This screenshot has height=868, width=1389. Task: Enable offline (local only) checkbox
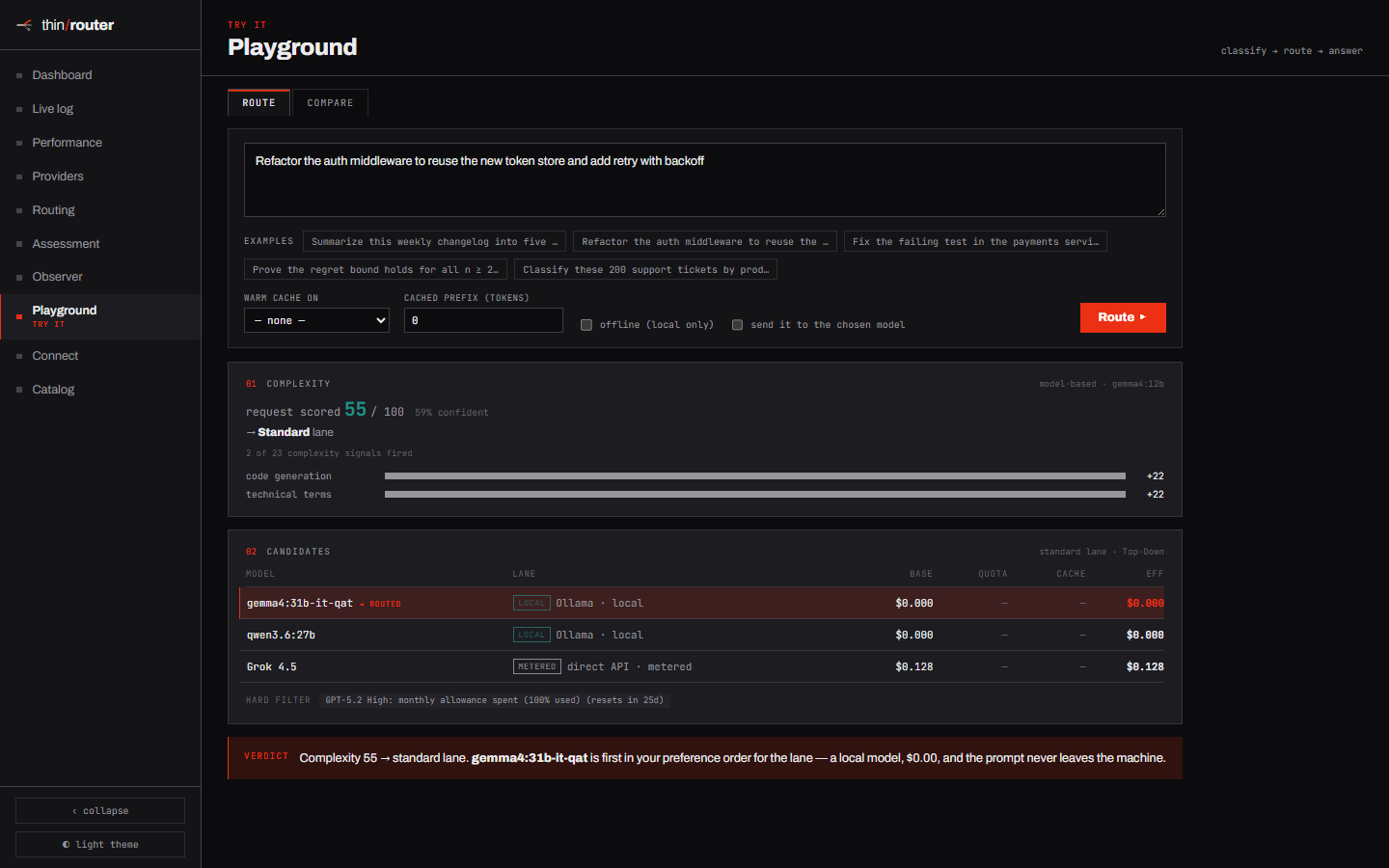pyautogui.click(x=586, y=325)
